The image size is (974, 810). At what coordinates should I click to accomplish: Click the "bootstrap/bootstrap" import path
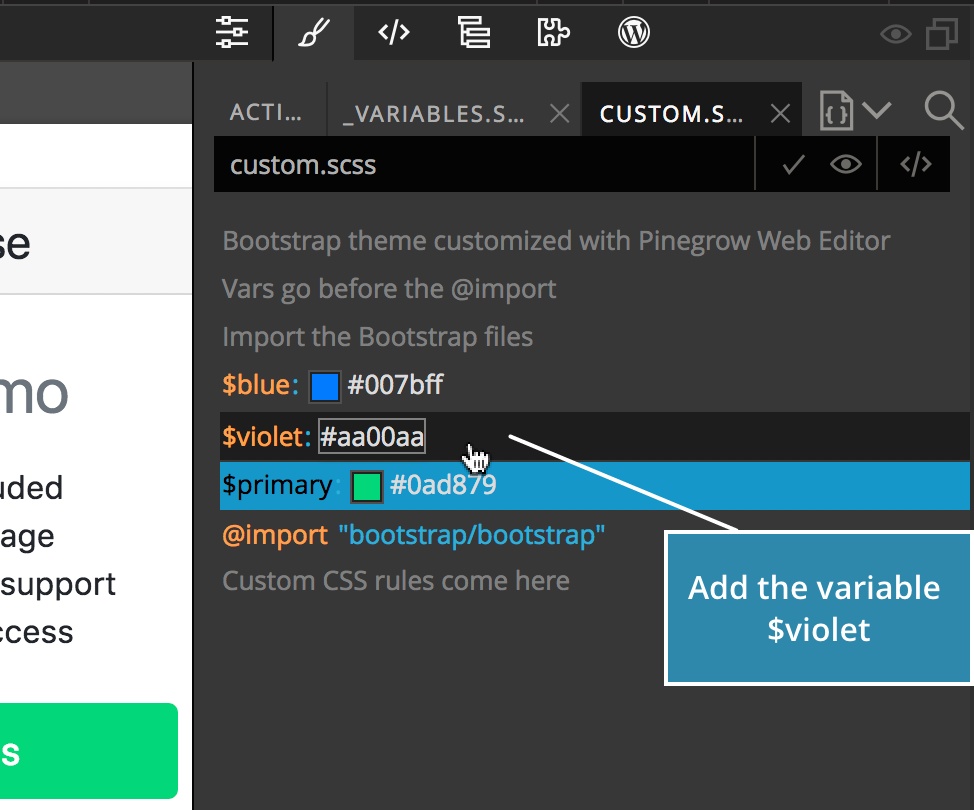pos(471,535)
